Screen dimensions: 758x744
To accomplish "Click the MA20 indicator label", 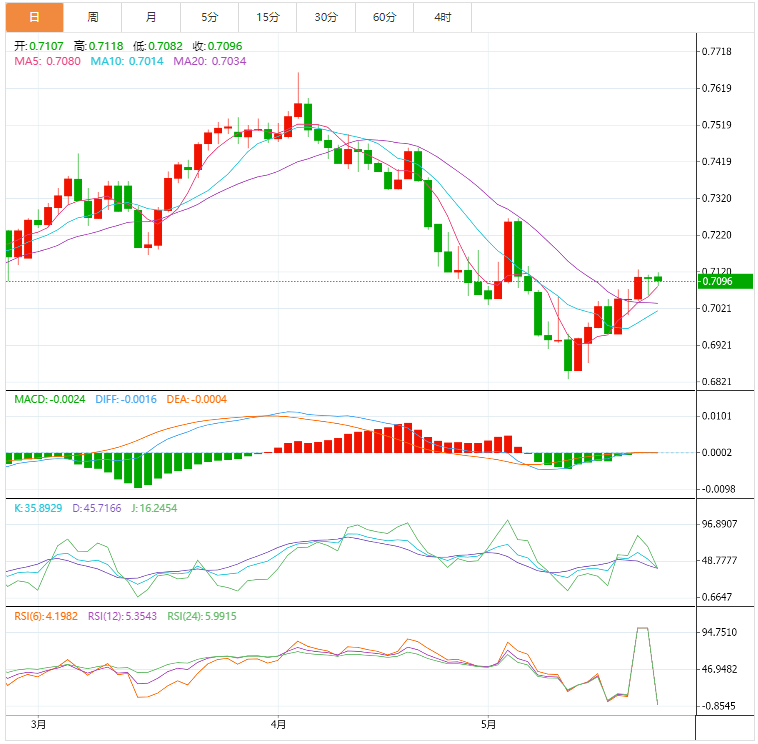I will [x=210, y=62].
